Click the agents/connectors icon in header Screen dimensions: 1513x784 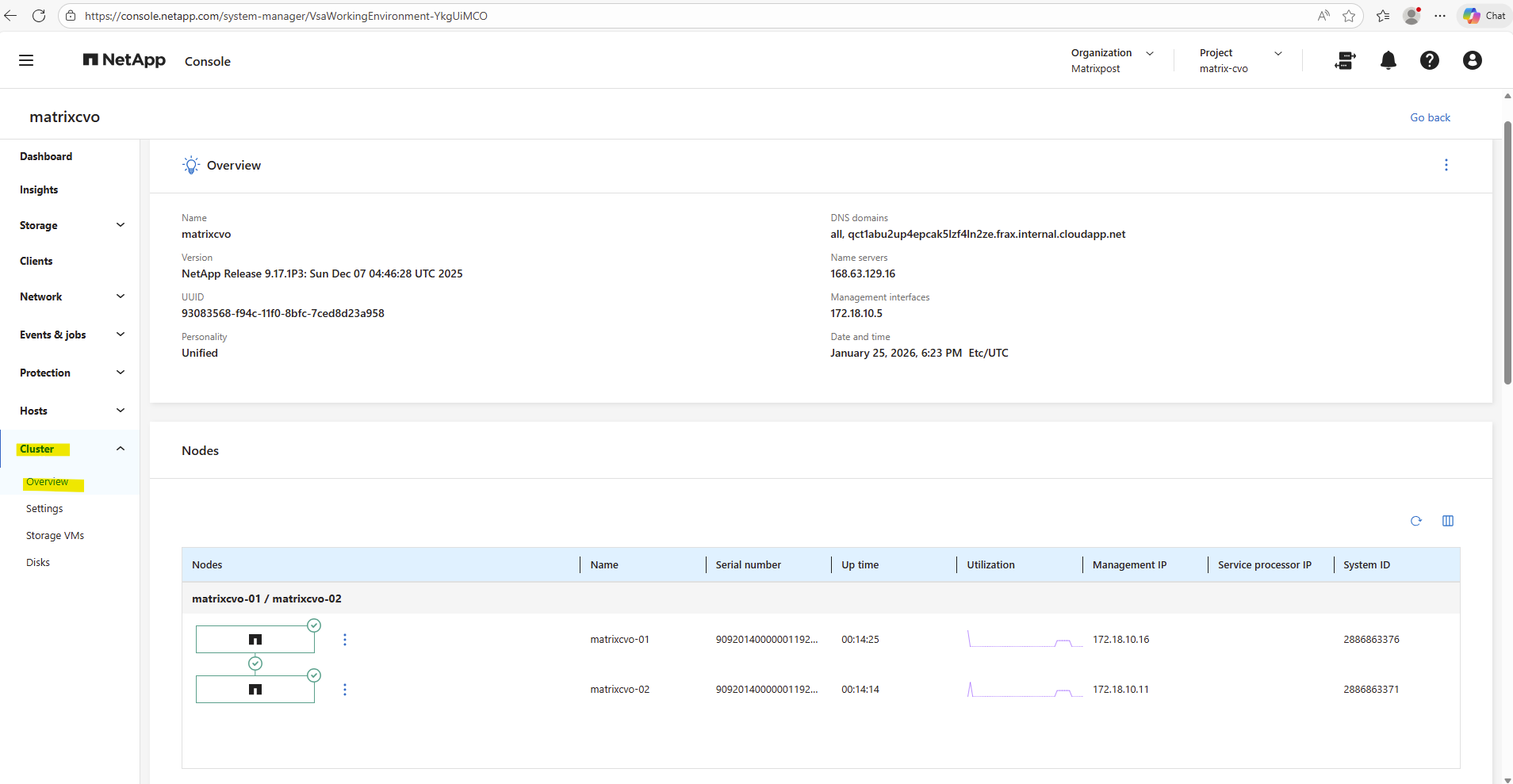tap(1345, 60)
